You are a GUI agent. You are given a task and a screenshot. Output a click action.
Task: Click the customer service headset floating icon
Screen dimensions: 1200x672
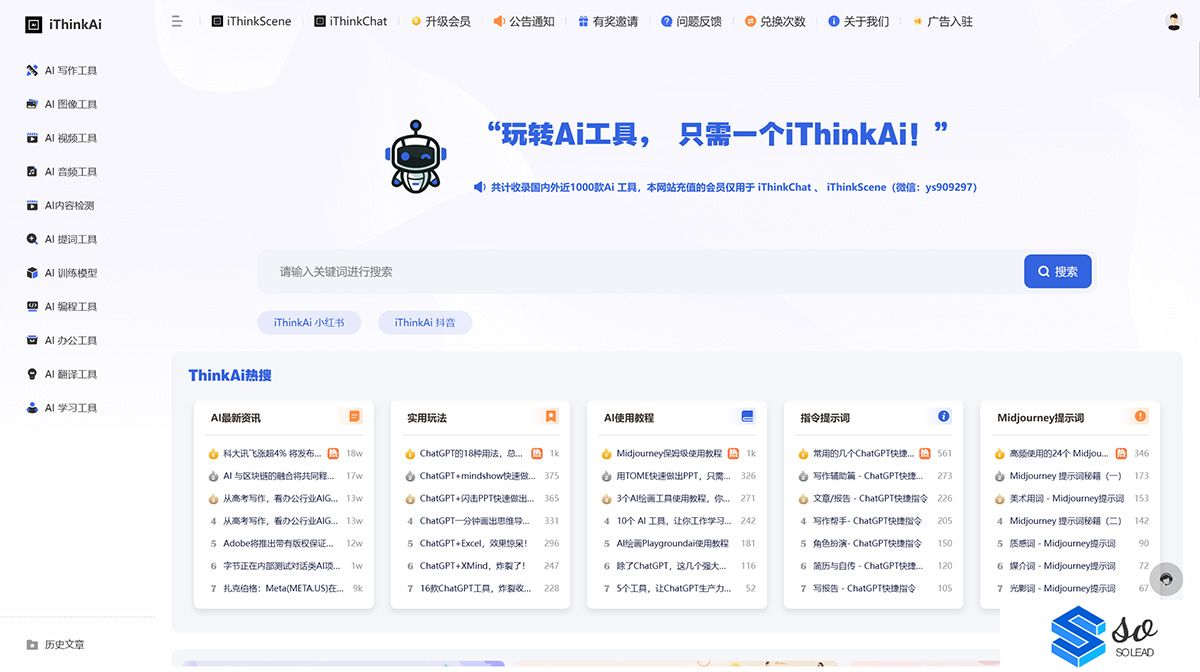tap(1166, 579)
